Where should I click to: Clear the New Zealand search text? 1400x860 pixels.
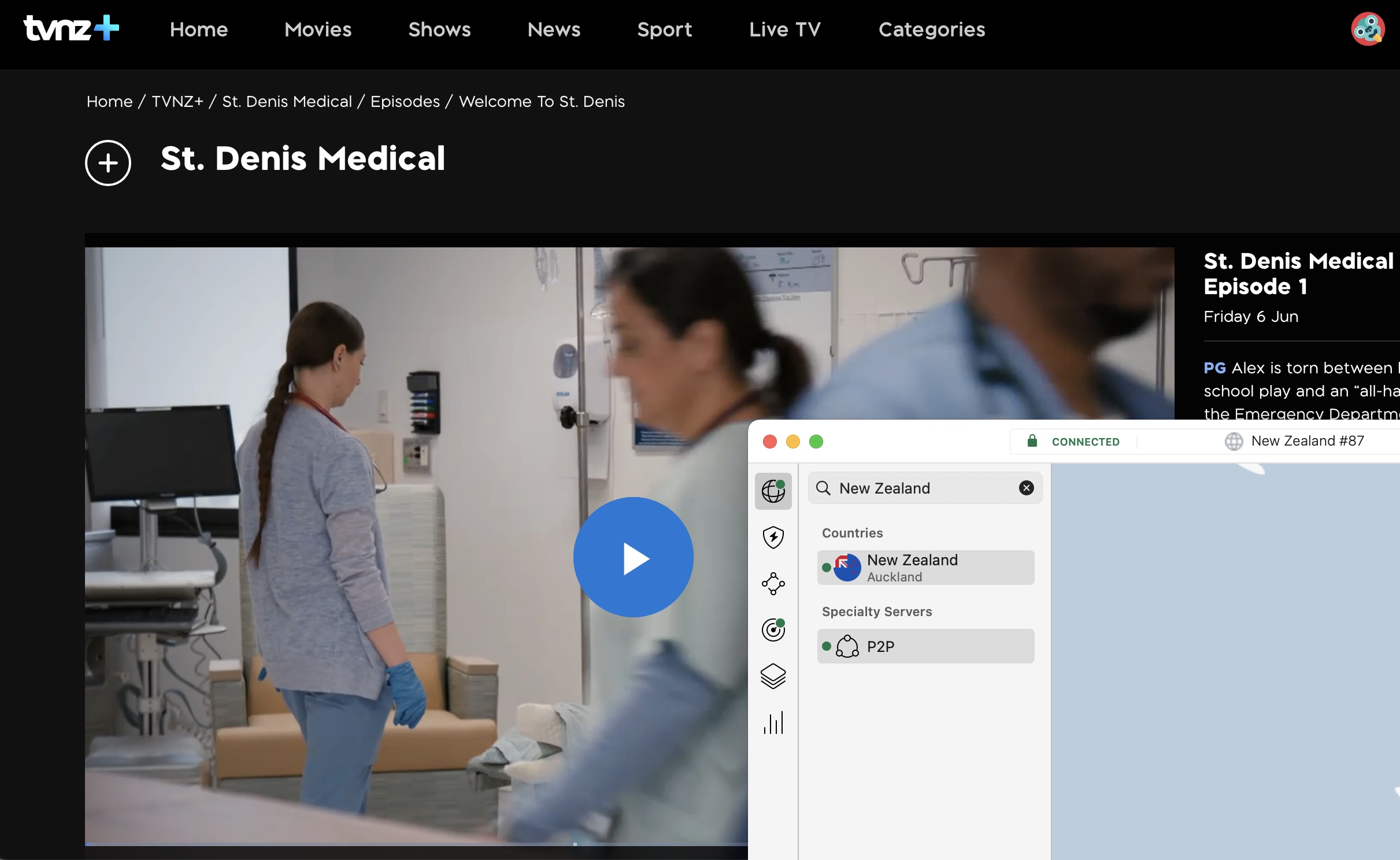pyautogui.click(x=1026, y=488)
